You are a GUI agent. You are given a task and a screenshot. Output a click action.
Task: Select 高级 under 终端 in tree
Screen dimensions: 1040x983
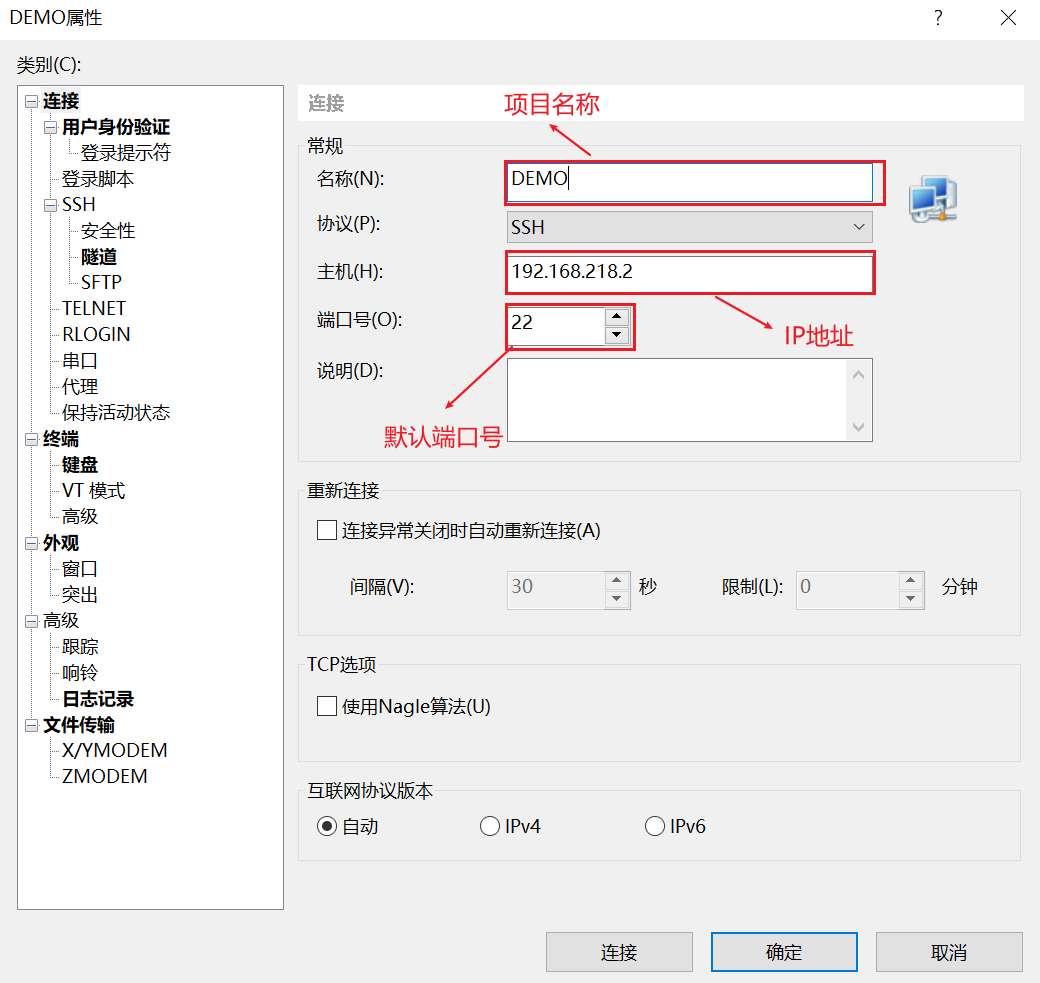click(80, 517)
